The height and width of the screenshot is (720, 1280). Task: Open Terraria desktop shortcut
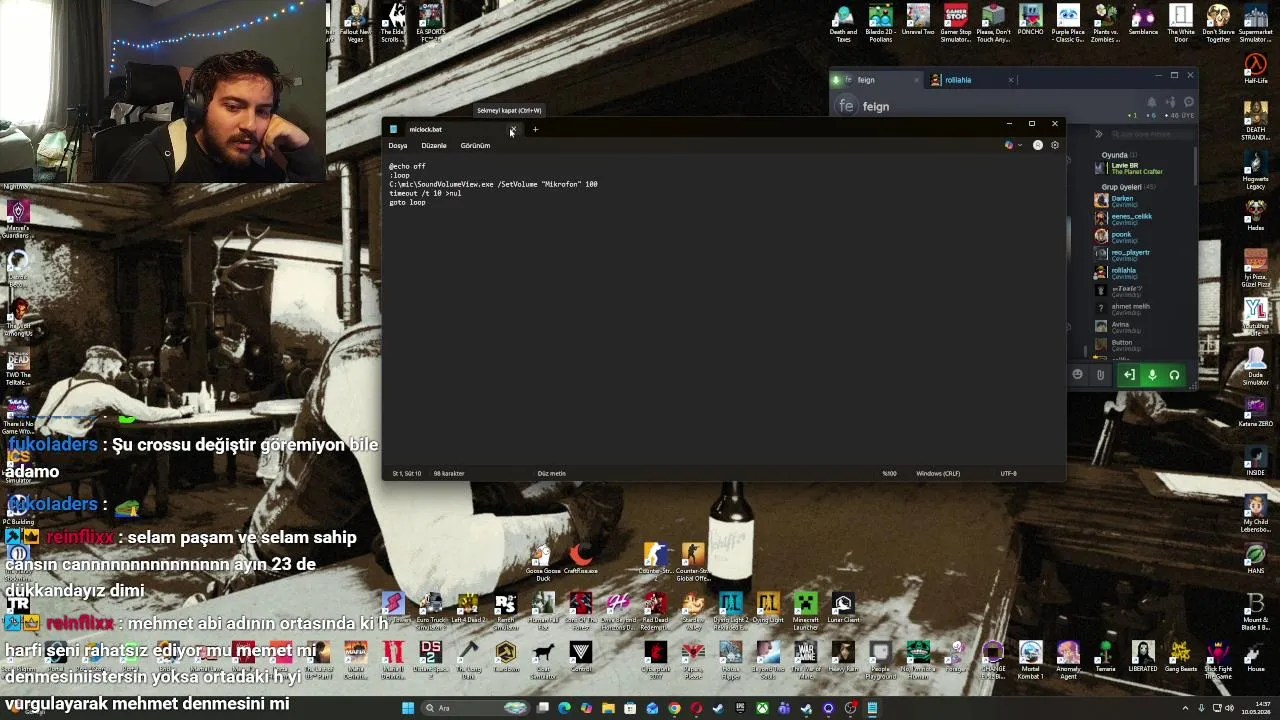point(1105,657)
